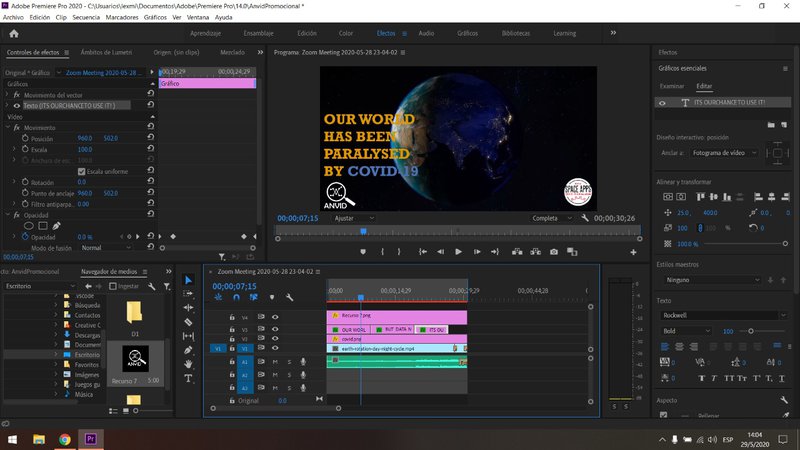Step forward one frame
The image size is (800, 450).
[477, 252]
